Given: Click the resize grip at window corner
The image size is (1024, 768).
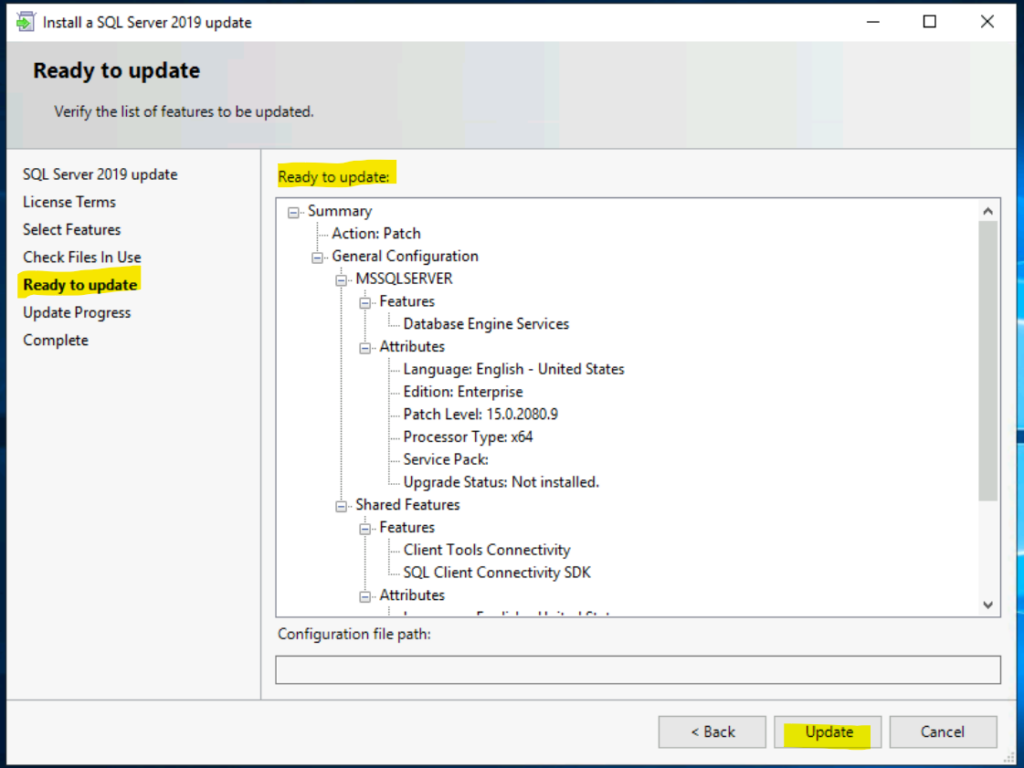Looking at the screenshot, I should point(1008,756).
